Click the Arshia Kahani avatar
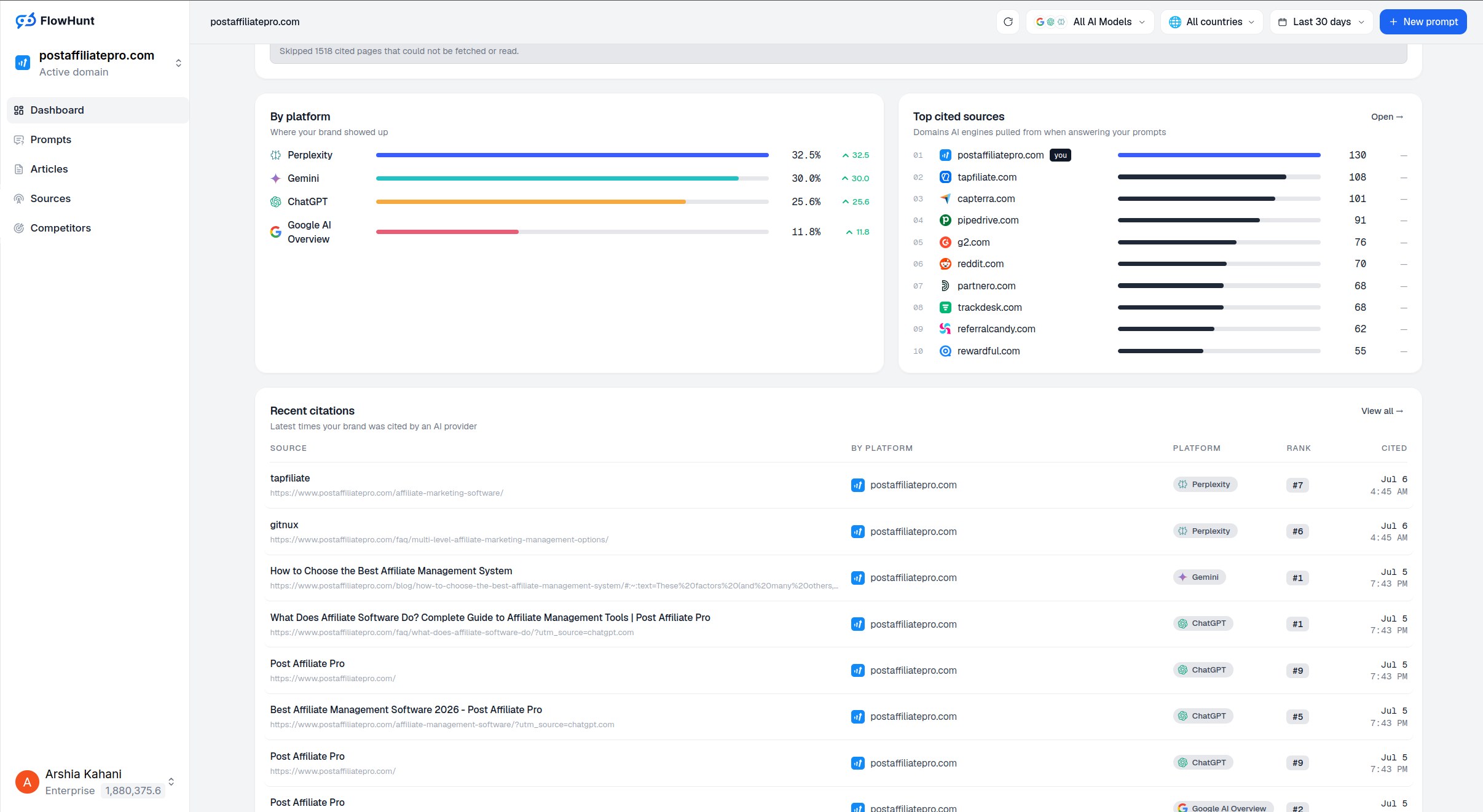The image size is (1483, 812). 27,782
